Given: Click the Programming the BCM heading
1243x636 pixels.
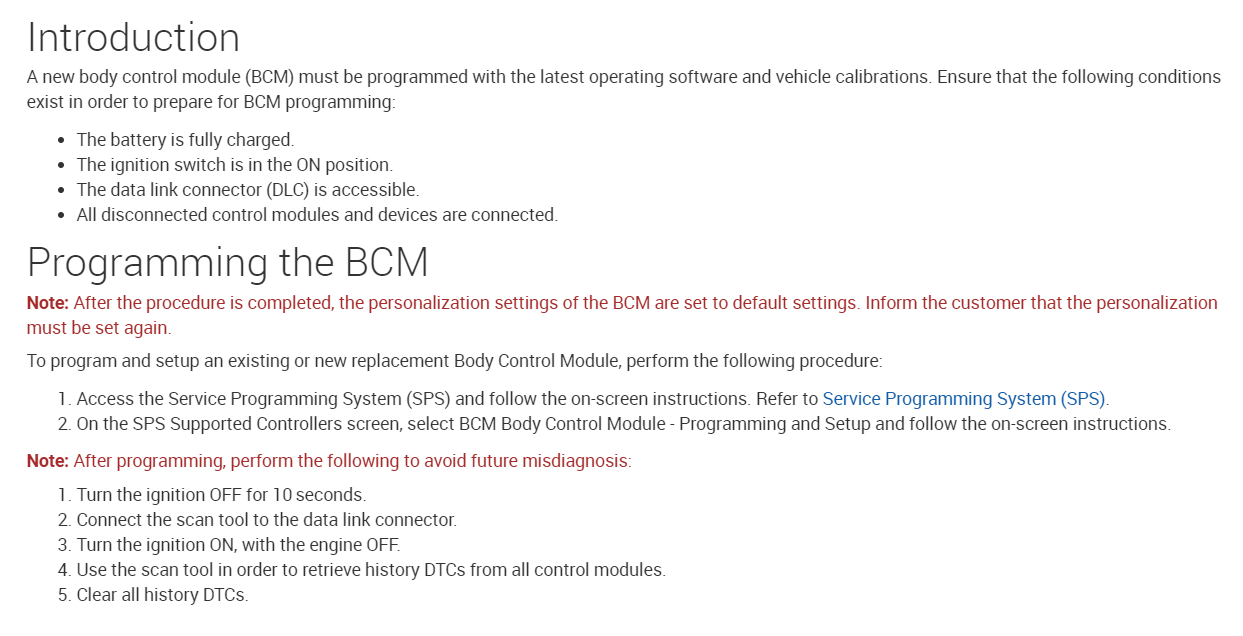Looking at the screenshot, I should 228,262.
